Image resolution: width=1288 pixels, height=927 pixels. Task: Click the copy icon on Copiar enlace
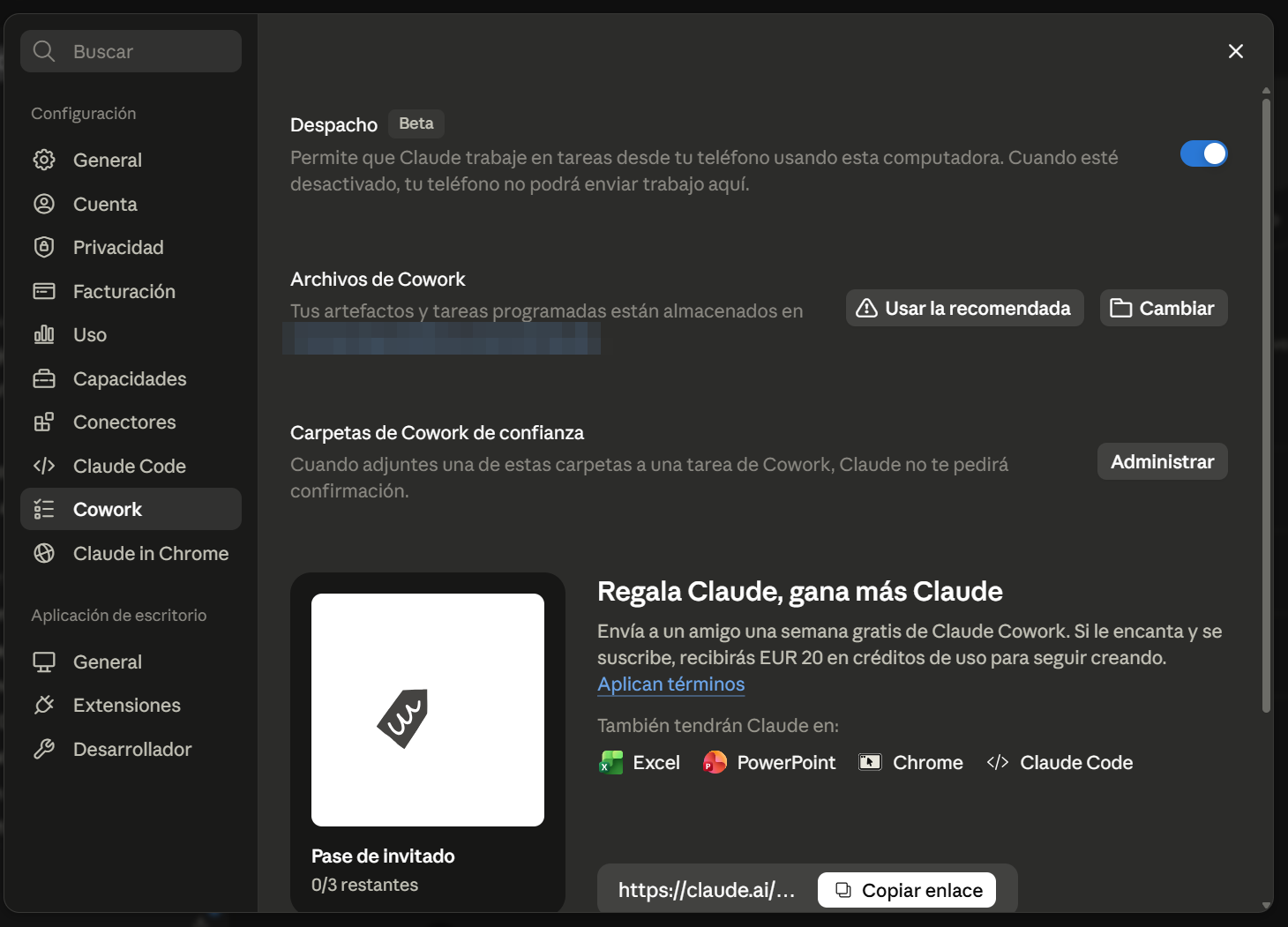843,890
